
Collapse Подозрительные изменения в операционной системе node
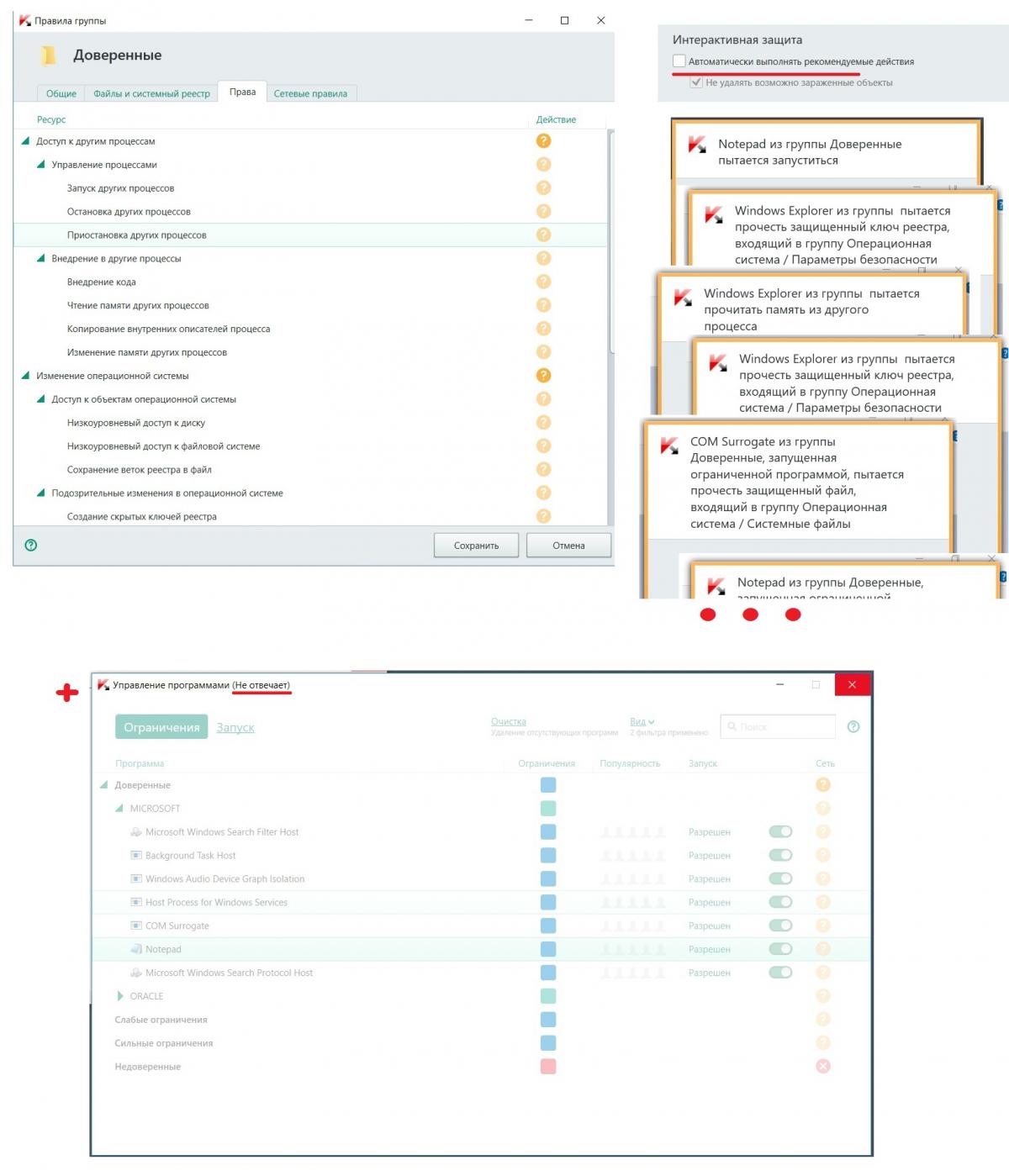click(40, 493)
